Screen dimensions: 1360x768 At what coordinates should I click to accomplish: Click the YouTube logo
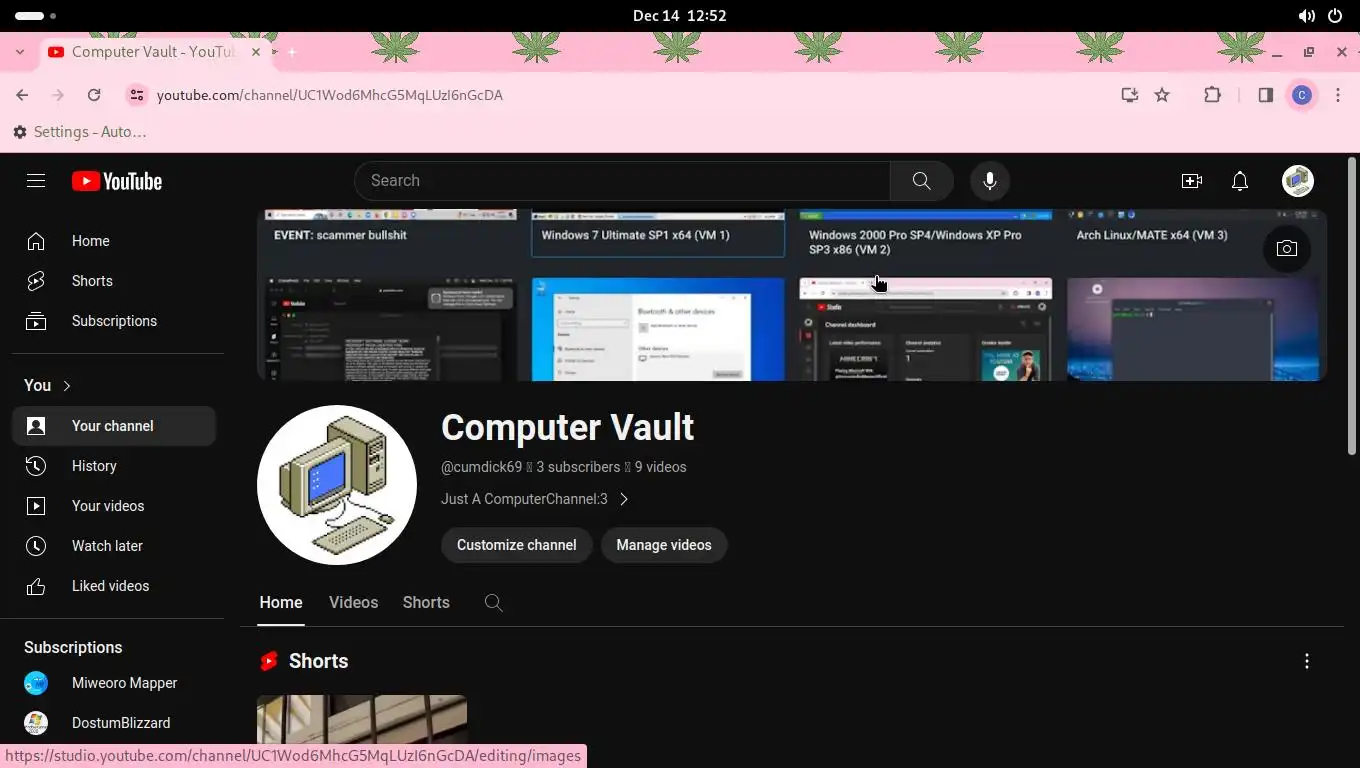click(x=117, y=181)
